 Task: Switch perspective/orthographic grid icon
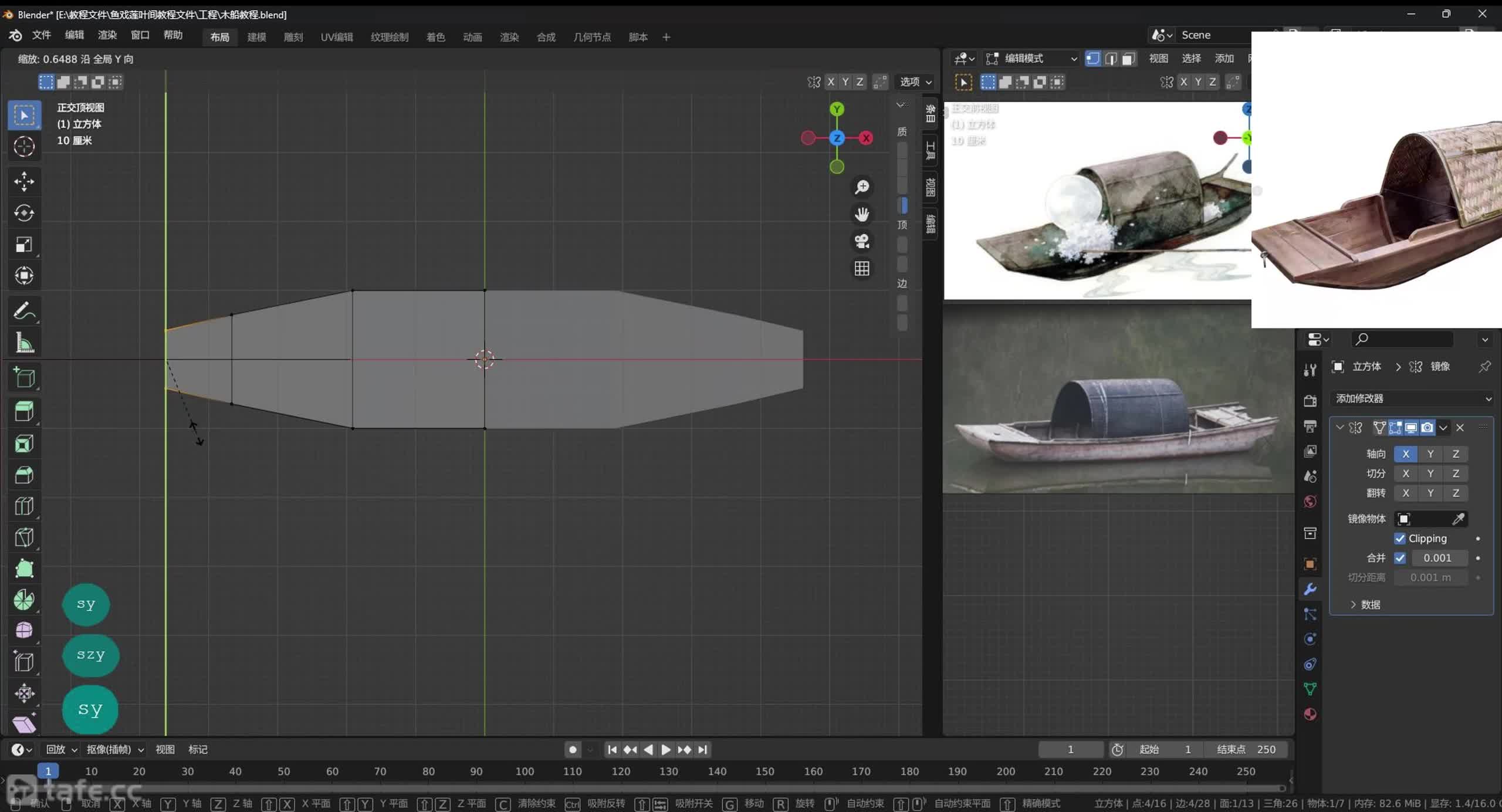862,269
